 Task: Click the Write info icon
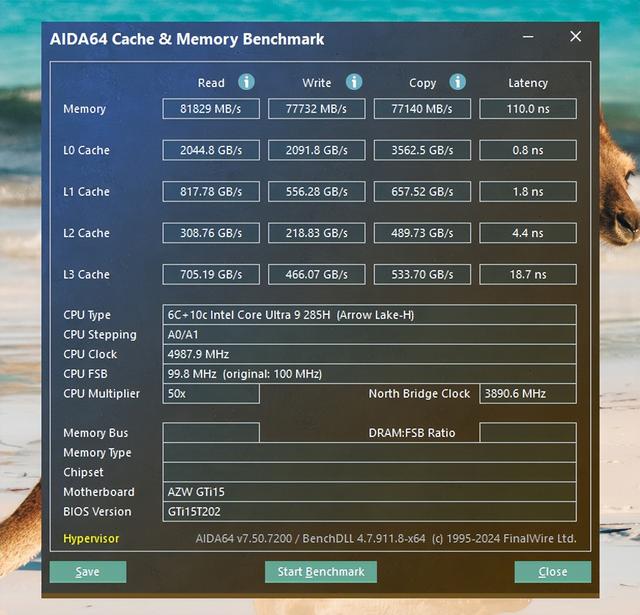coord(354,82)
